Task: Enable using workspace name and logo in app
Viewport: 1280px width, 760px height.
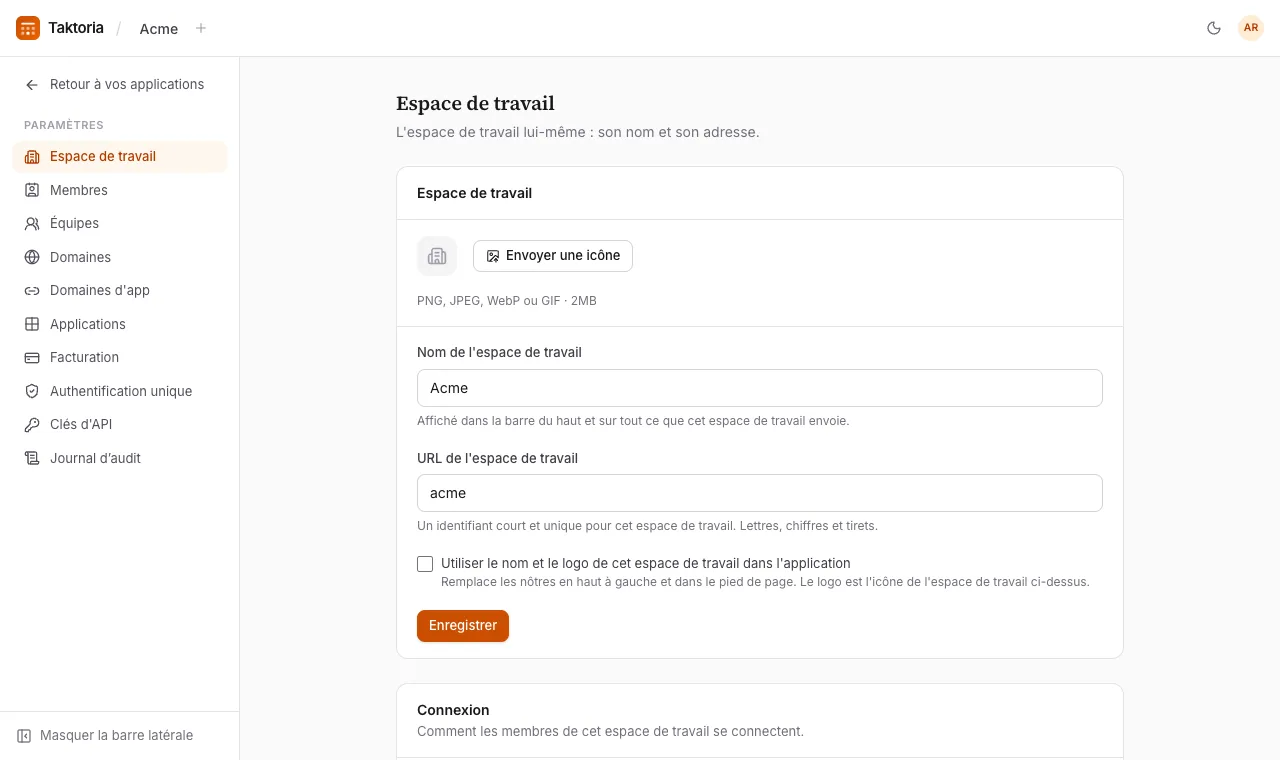Action: [x=425, y=564]
